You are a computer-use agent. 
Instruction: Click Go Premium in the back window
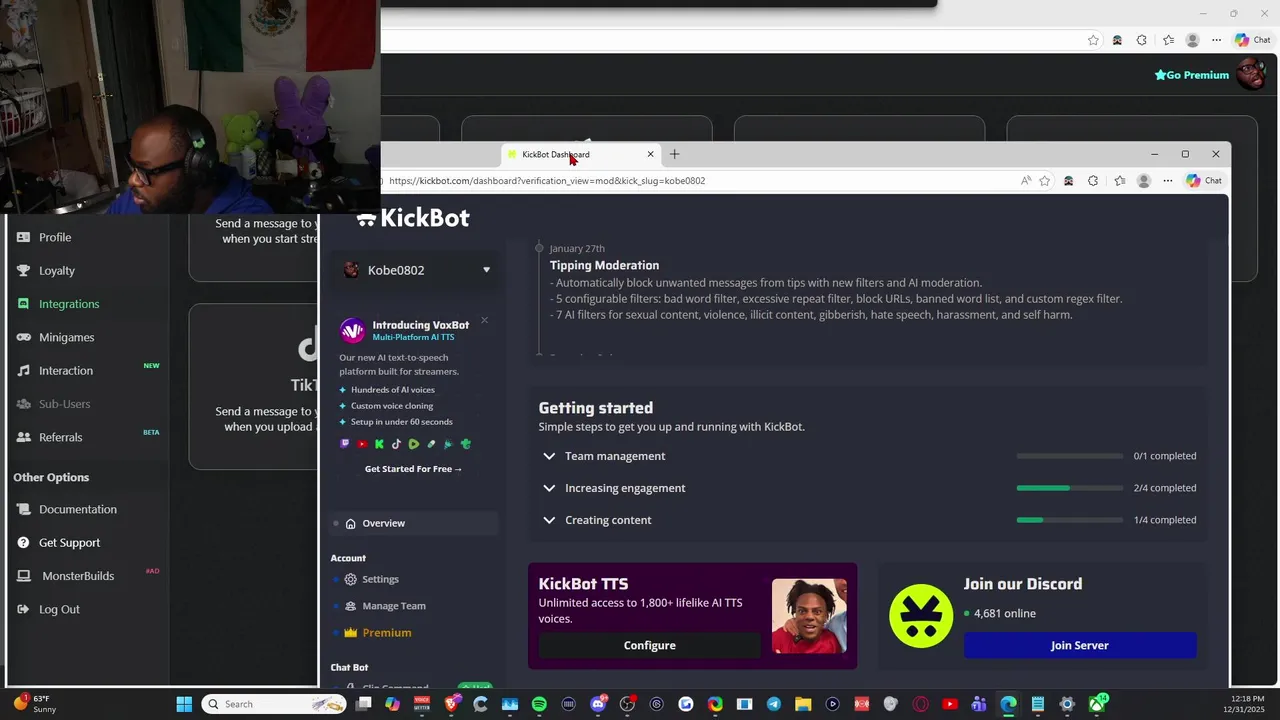point(1192,75)
